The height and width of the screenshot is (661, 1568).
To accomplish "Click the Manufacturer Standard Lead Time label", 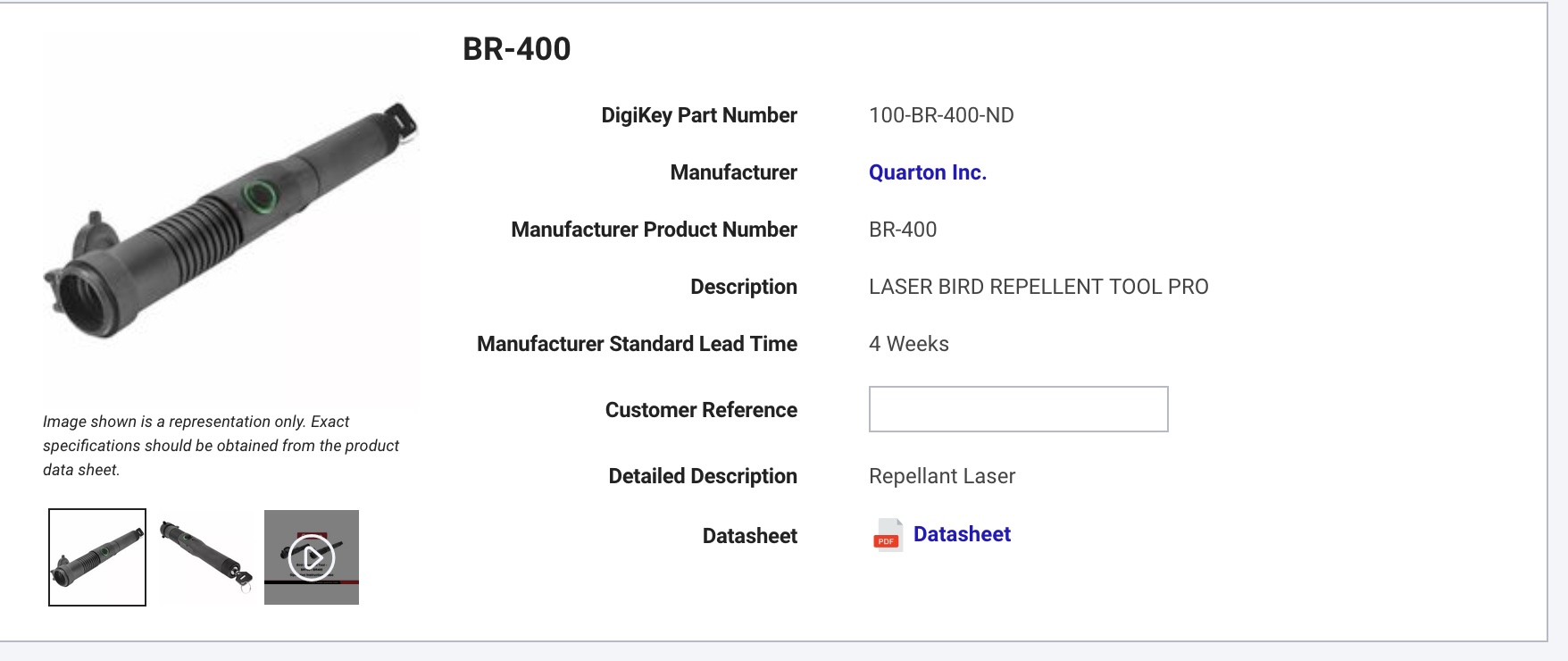I will point(637,344).
